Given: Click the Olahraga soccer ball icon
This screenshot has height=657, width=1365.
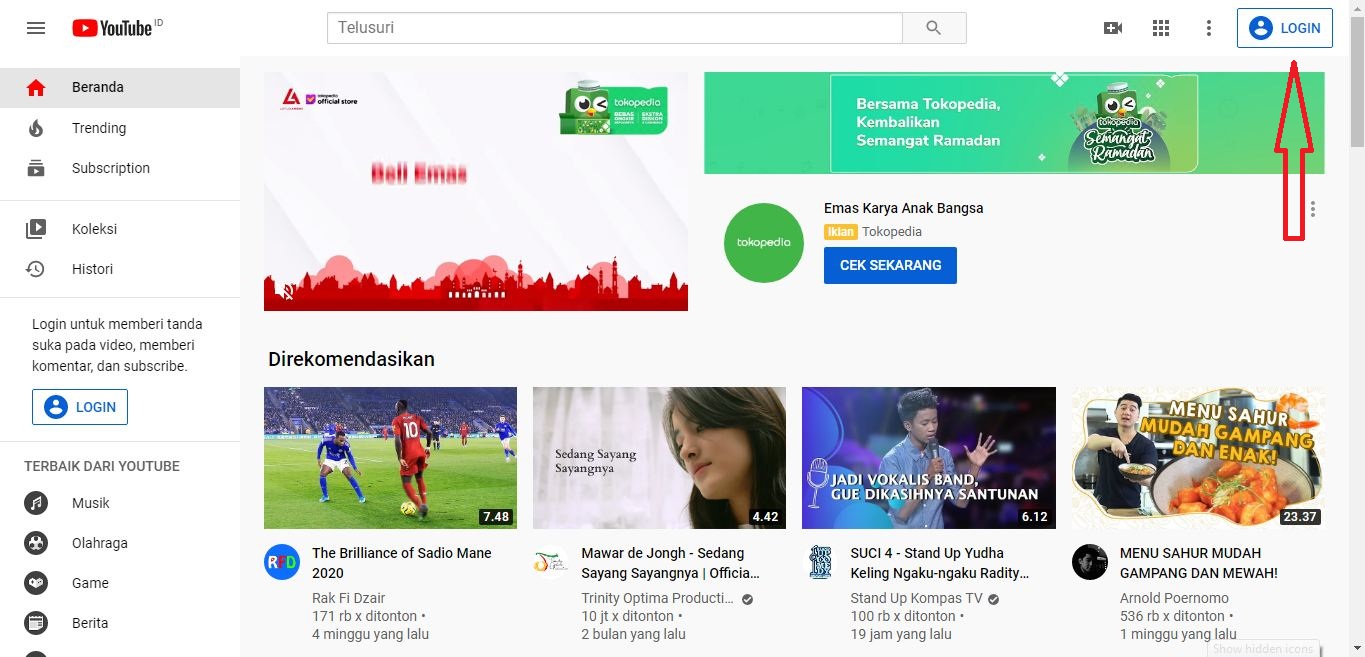Looking at the screenshot, I should point(36,543).
